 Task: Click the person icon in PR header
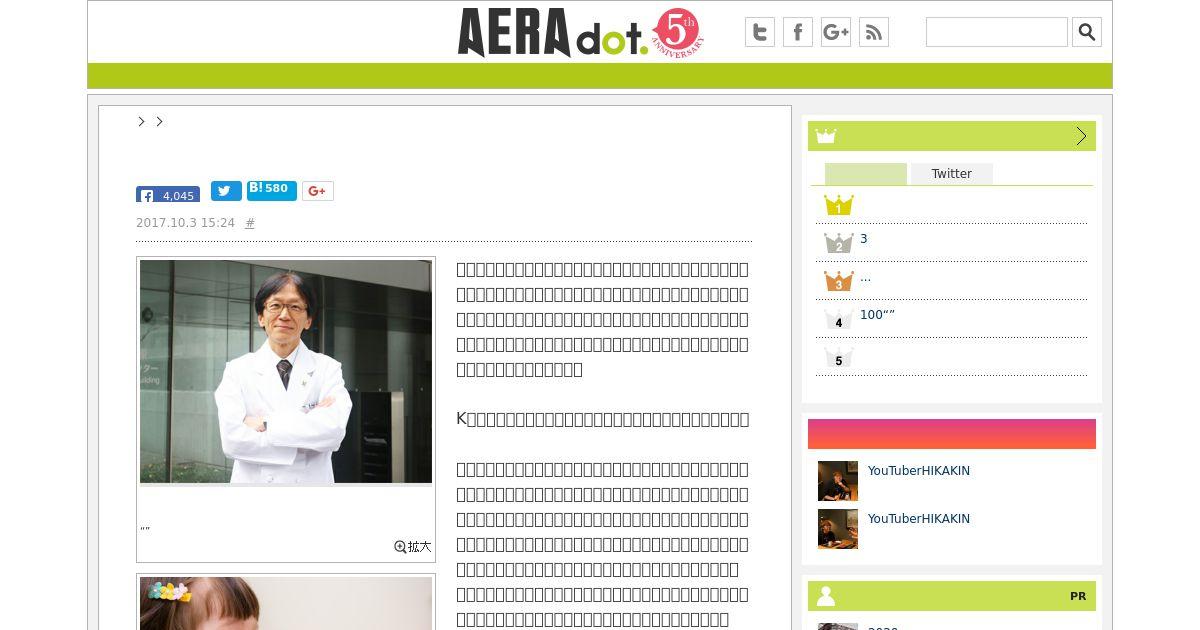tap(826, 596)
